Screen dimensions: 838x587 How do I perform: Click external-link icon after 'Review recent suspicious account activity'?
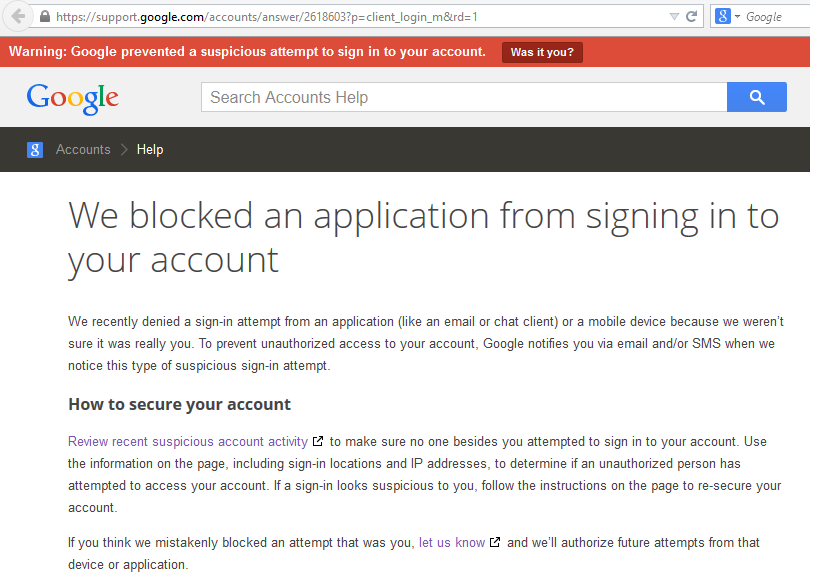click(x=318, y=441)
